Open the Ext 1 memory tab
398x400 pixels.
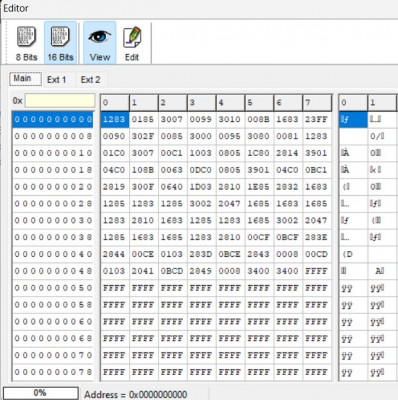click(56, 80)
